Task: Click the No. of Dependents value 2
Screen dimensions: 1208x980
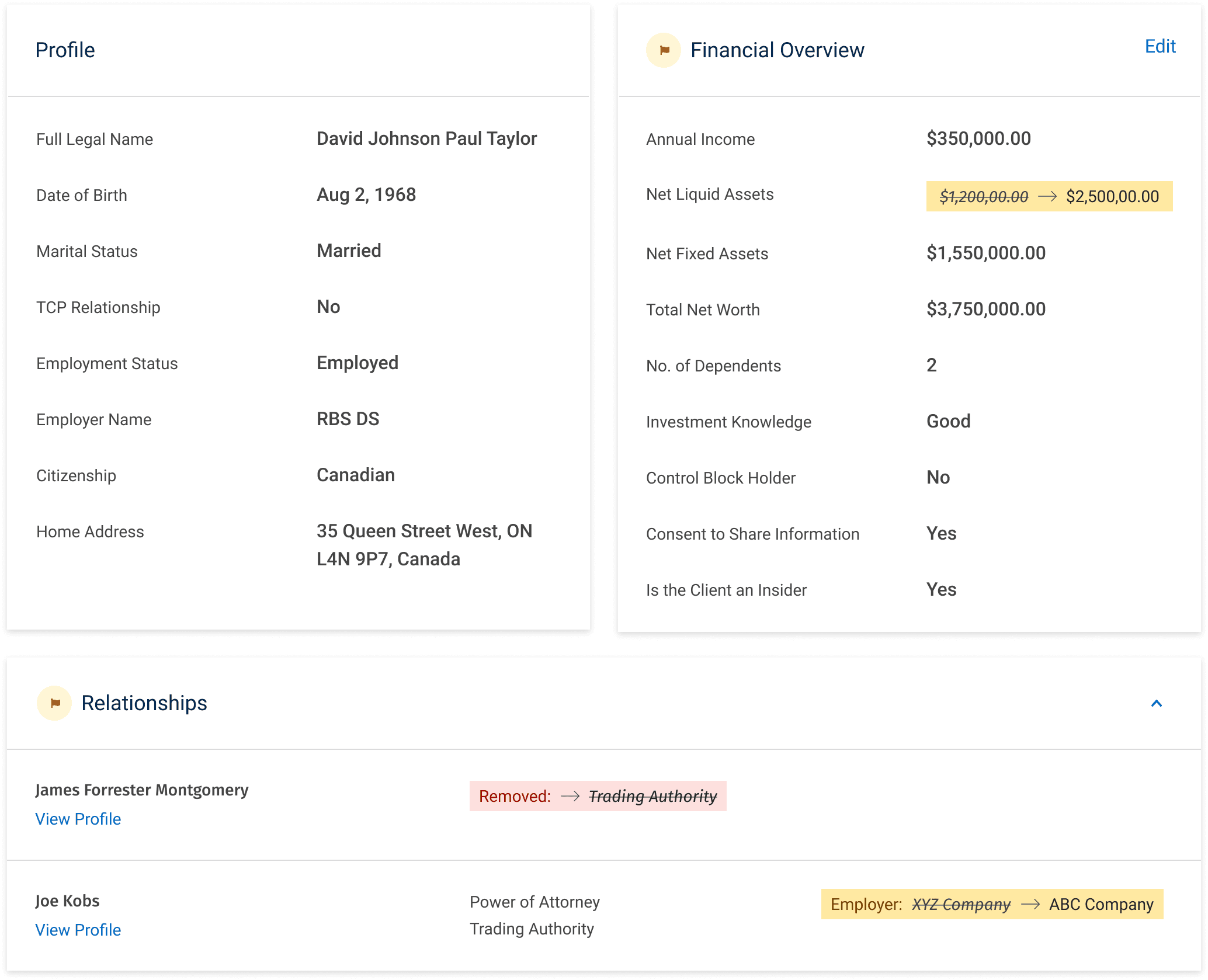Action: coord(932,365)
